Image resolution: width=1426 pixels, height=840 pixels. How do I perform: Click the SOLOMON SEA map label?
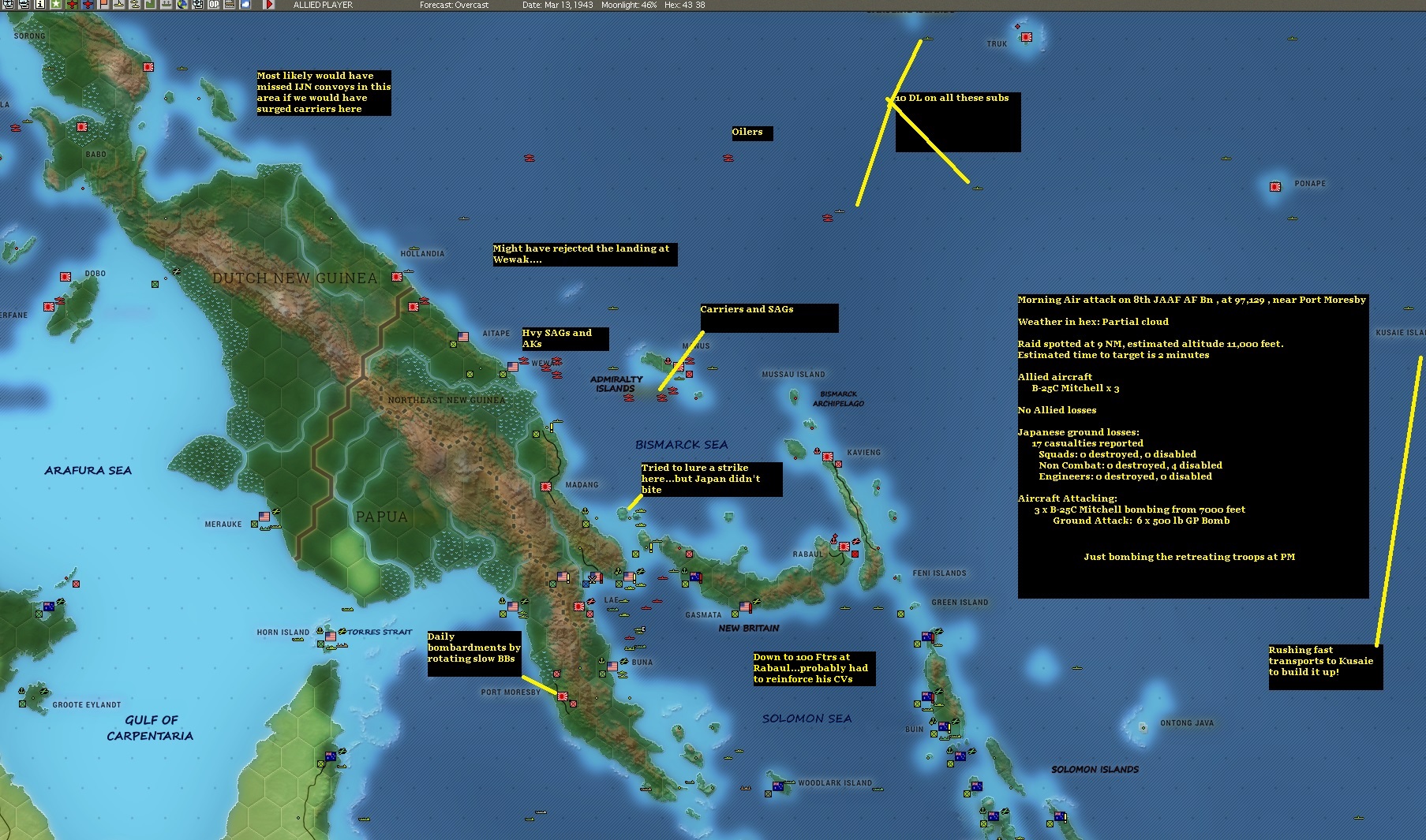click(x=807, y=719)
